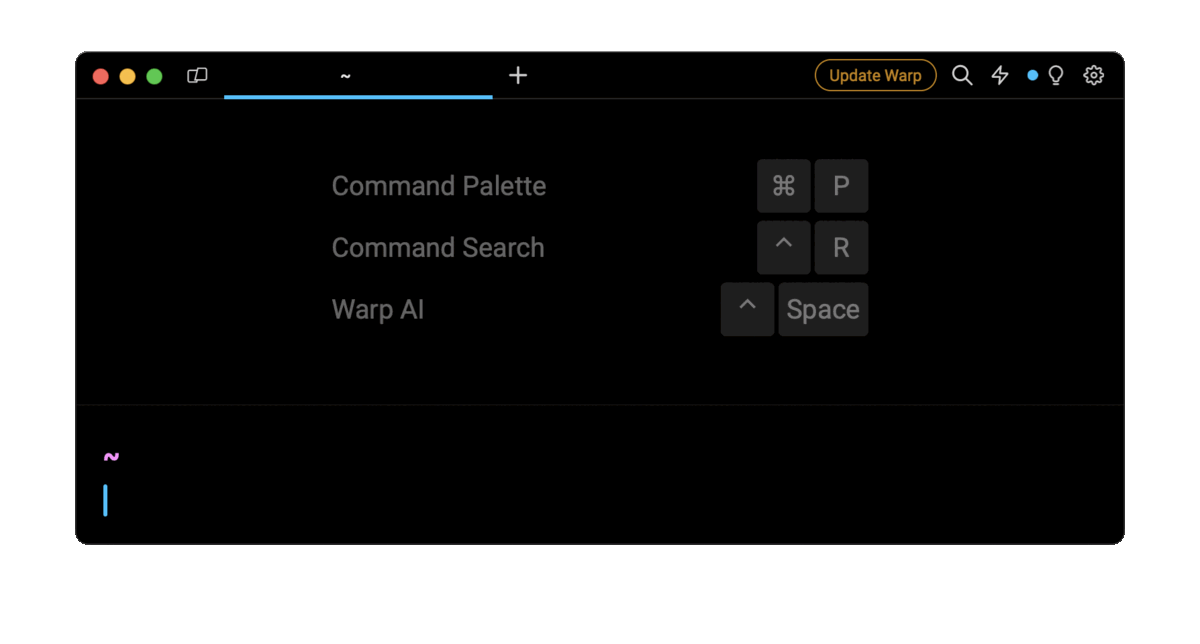Click the P key cap
This screenshot has width=1200, height=644.
841,186
